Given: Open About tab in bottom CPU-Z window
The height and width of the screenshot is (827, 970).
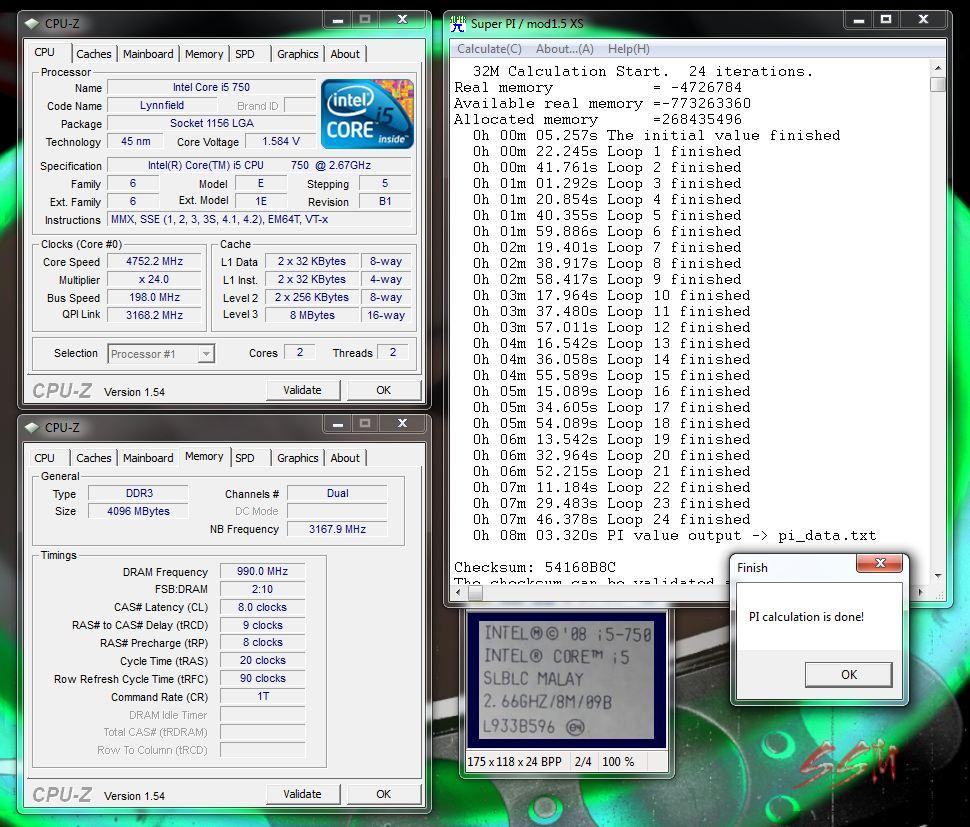Looking at the screenshot, I should [x=345, y=458].
